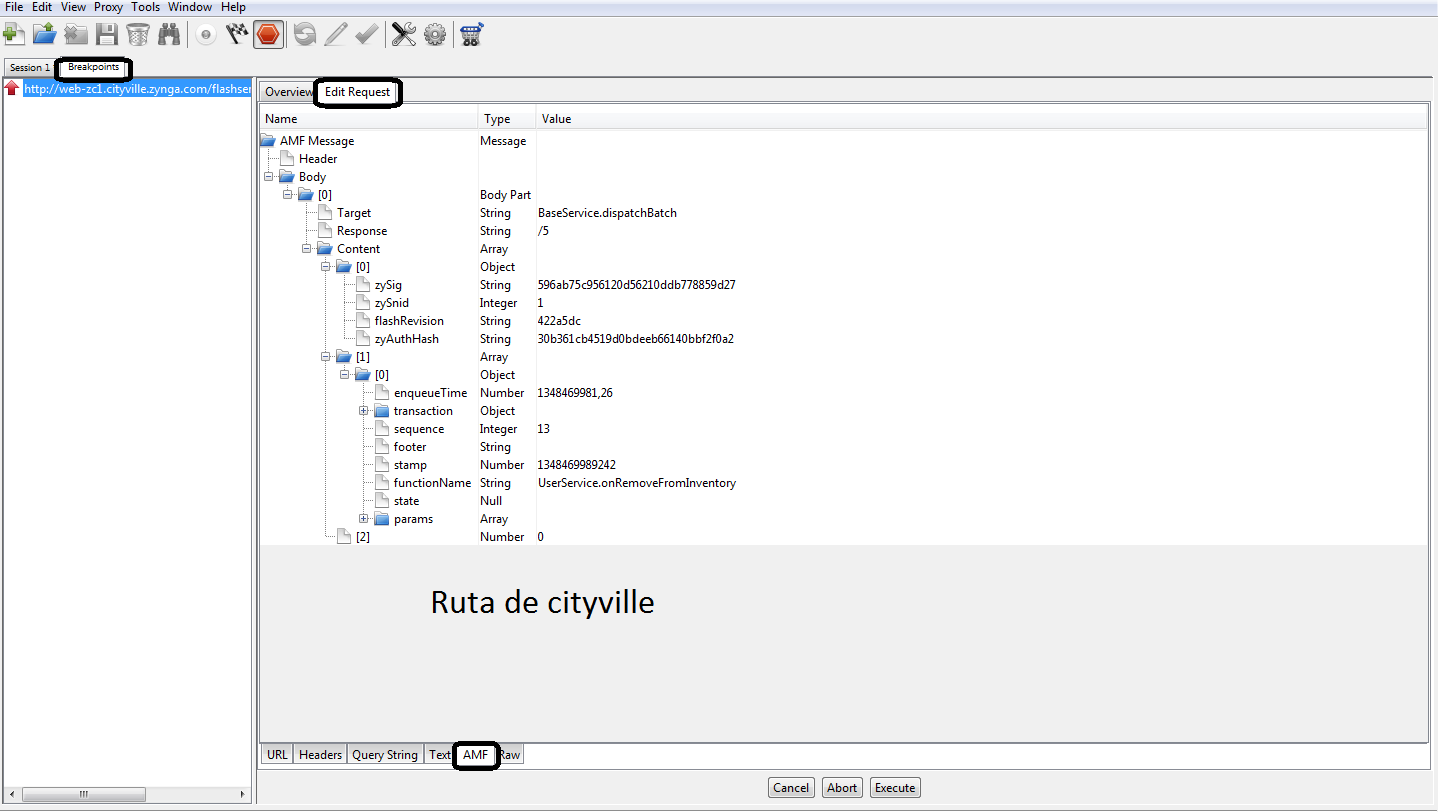
Task: Create a new session with the toolbar icon
Action: click(x=14, y=35)
